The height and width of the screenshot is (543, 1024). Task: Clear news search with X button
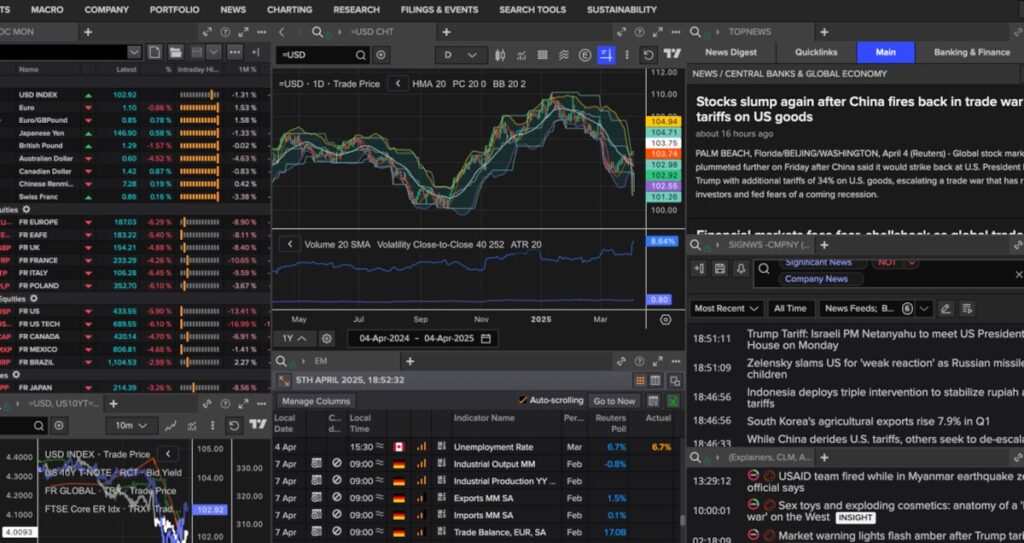coord(1018,274)
